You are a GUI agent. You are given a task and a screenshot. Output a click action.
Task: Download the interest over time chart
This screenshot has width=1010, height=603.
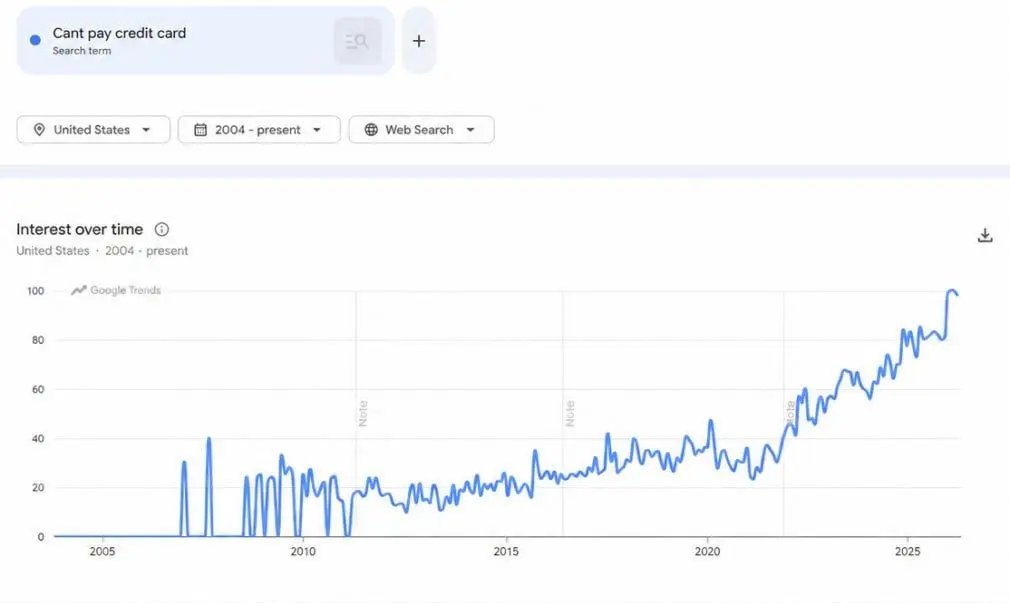click(985, 235)
